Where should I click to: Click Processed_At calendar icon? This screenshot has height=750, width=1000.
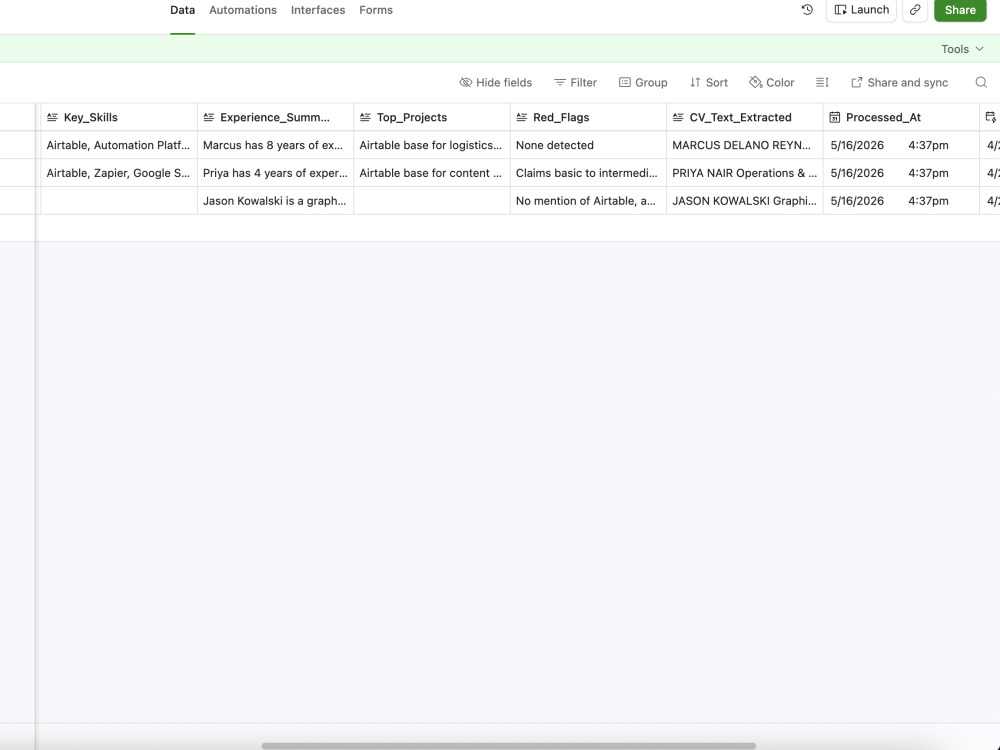tap(834, 117)
